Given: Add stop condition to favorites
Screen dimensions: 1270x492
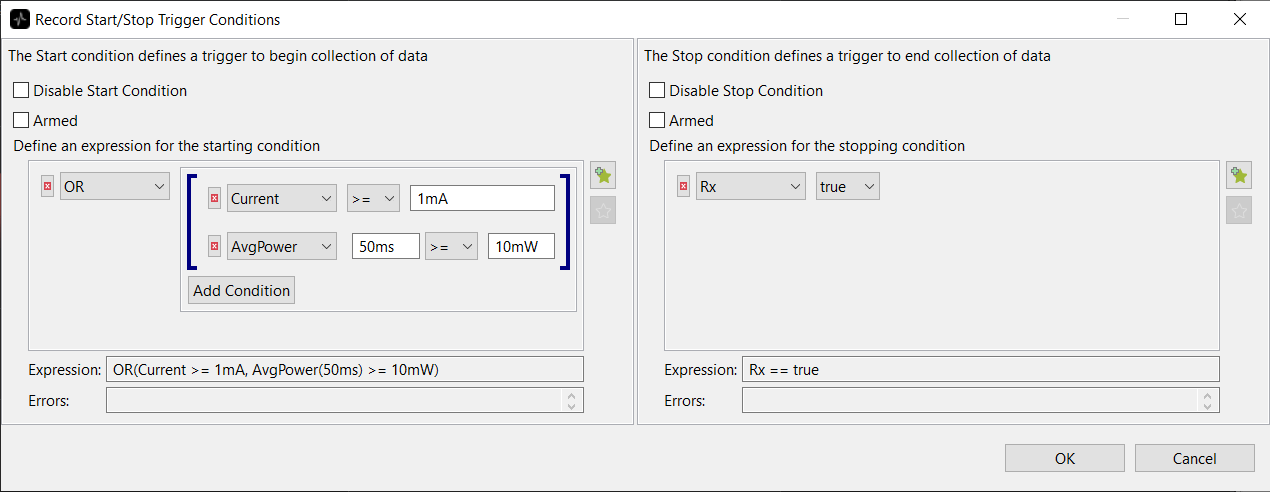Looking at the screenshot, I should 1239,176.
